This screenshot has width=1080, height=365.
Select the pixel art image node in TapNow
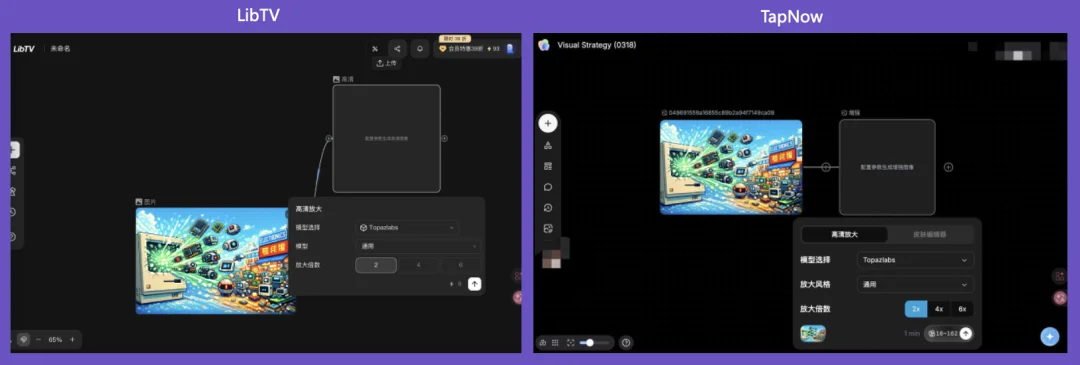point(731,167)
